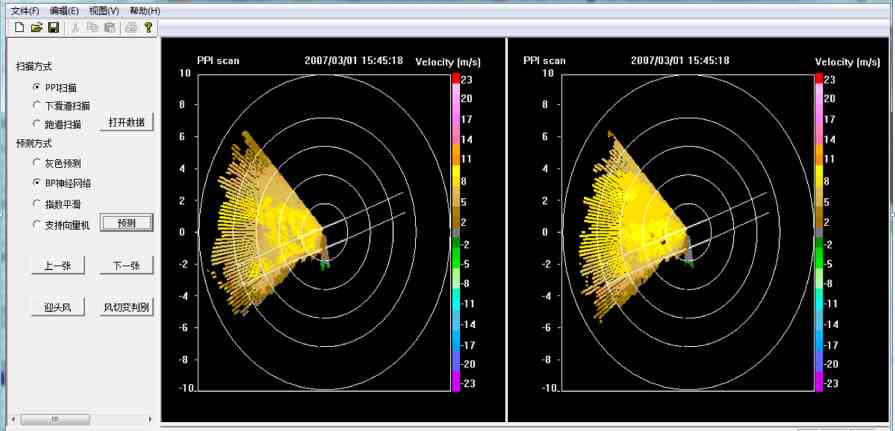895x431 pixels.
Task: Select the PPI扫描 radio button
Action: [x=37, y=87]
